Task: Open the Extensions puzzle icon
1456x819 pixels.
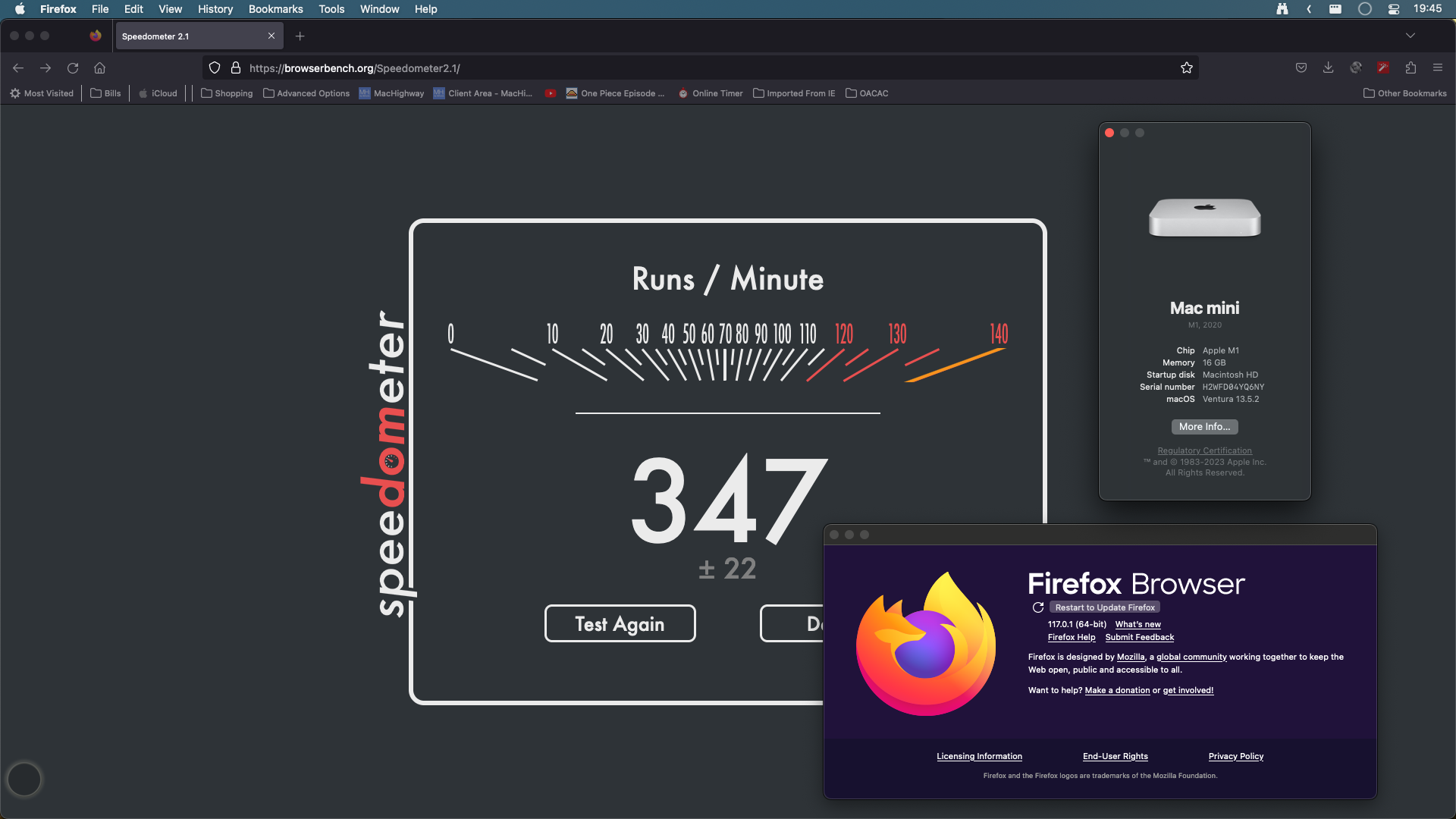Action: tap(1410, 68)
